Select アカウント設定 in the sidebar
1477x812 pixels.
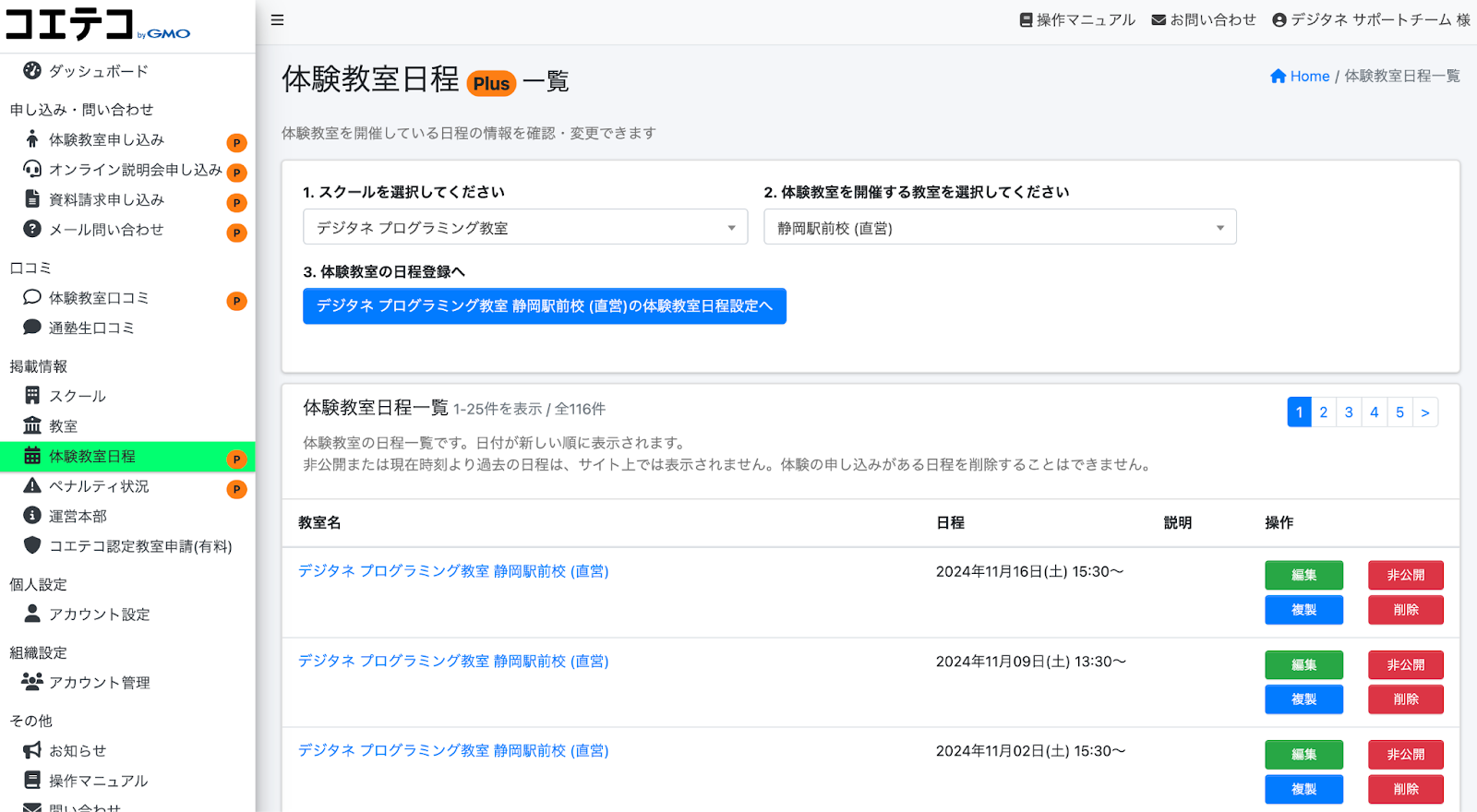[x=99, y=615]
